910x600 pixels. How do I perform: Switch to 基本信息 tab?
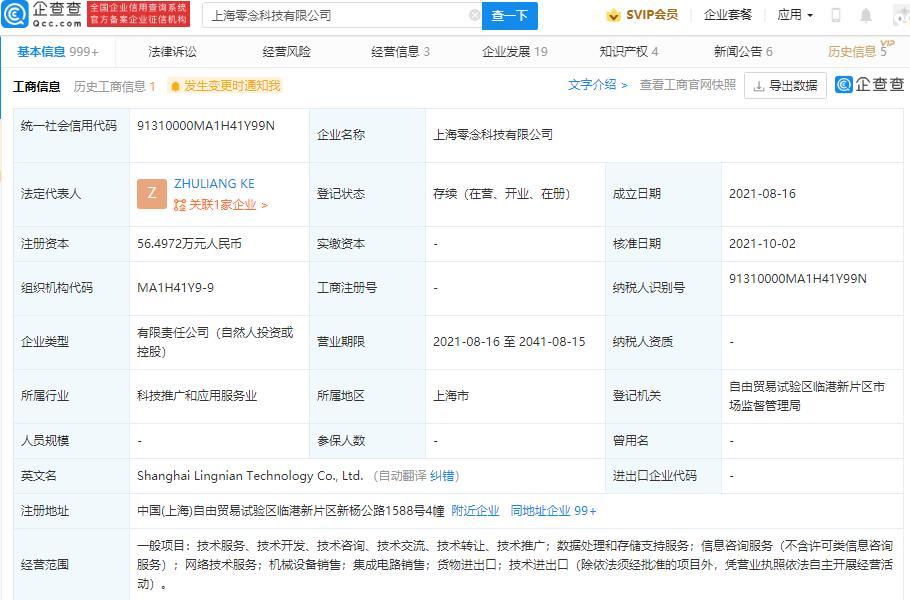click(57, 52)
